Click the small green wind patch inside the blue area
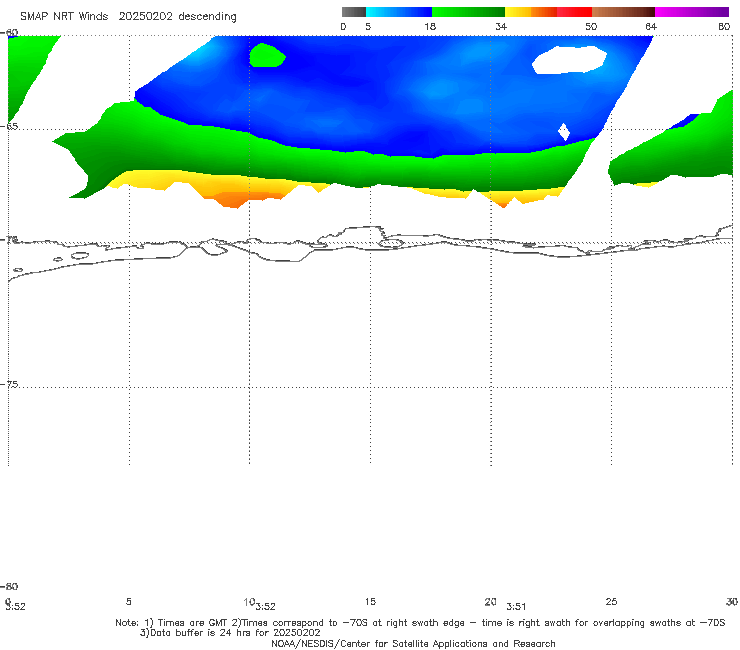This screenshot has height=650, width=740. 267,55
